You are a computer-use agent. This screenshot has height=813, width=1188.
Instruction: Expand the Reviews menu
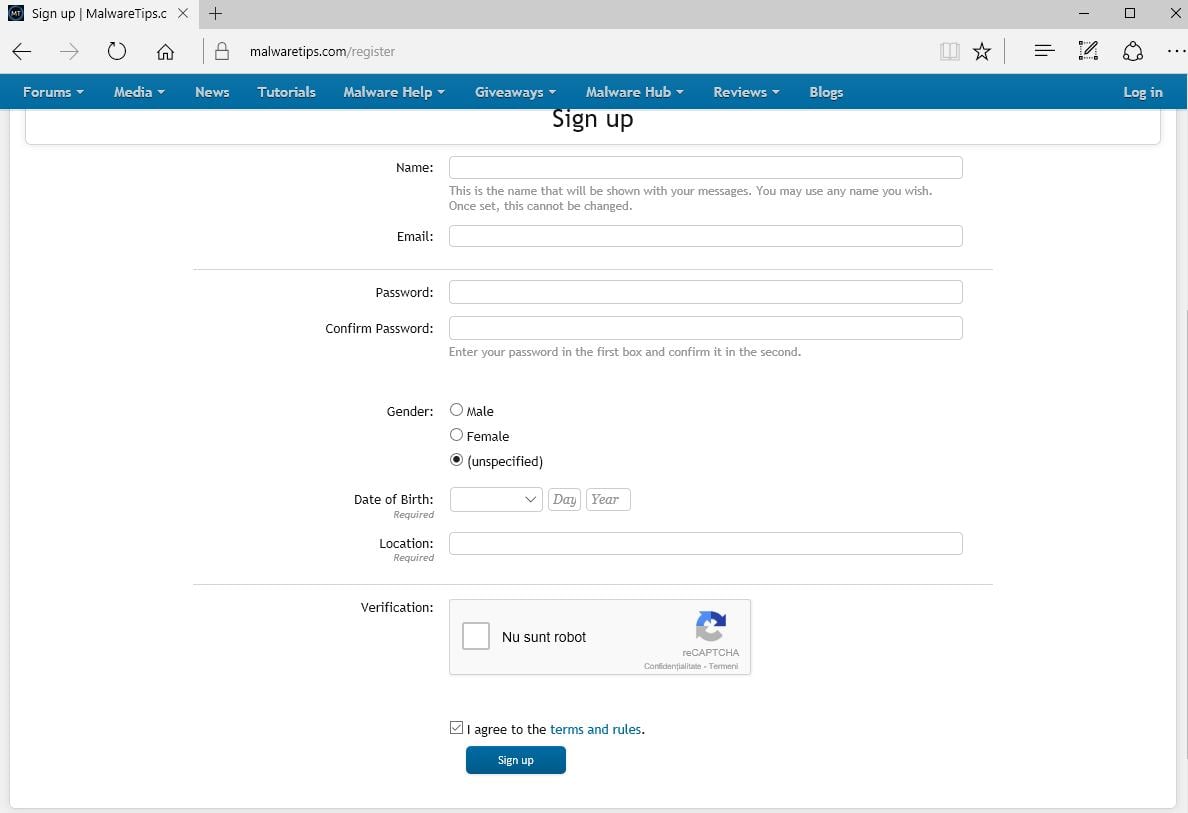(x=746, y=92)
